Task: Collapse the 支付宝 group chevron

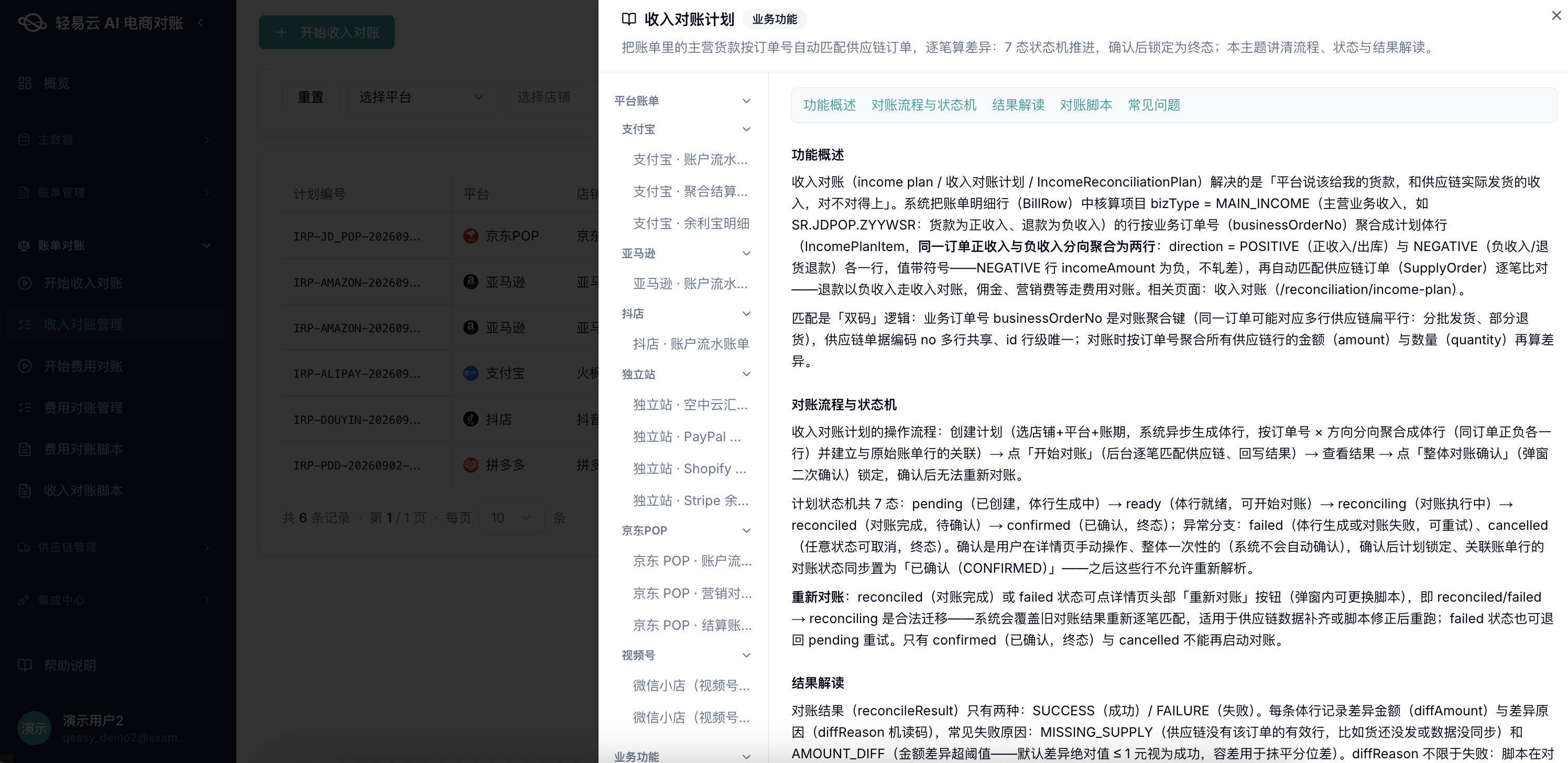Action: 746,129
